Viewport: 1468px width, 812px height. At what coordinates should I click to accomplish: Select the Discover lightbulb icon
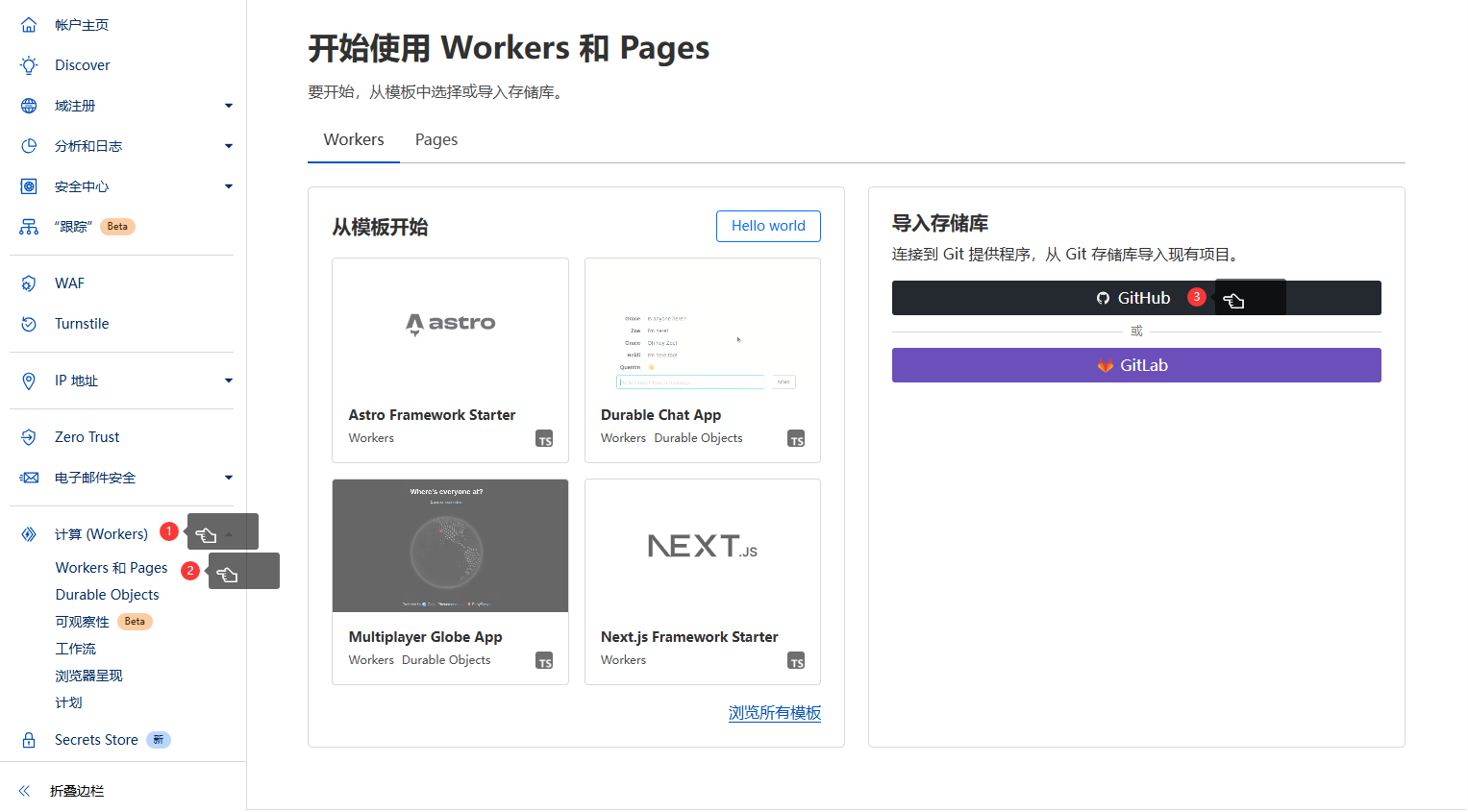28,64
